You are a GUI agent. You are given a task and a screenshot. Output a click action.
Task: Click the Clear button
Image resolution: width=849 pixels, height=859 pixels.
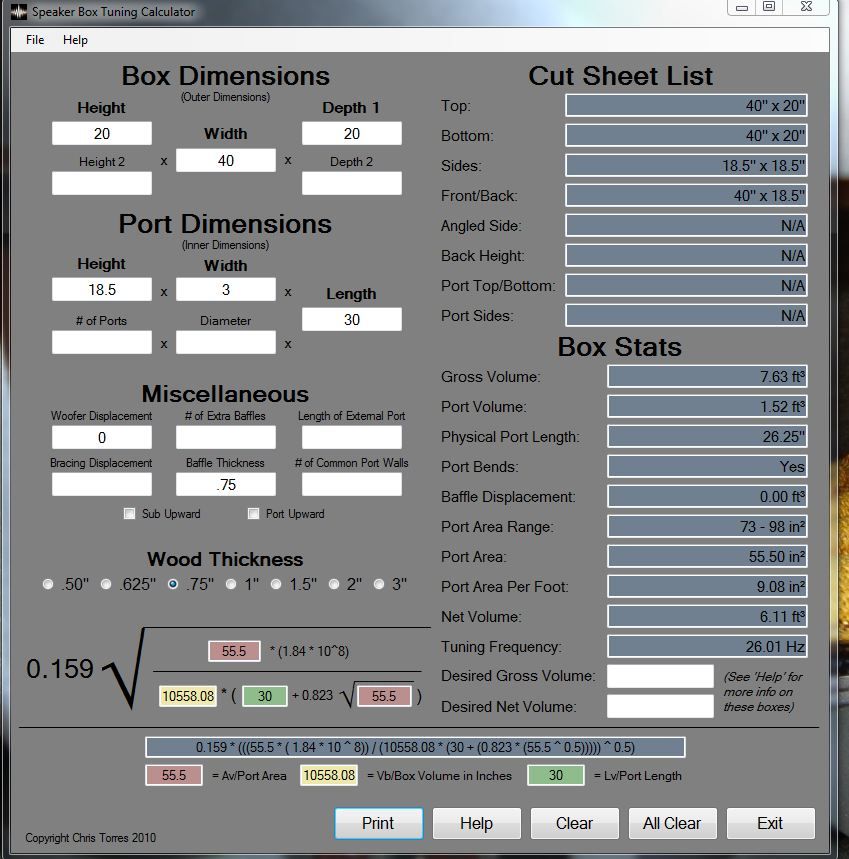pos(575,823)
